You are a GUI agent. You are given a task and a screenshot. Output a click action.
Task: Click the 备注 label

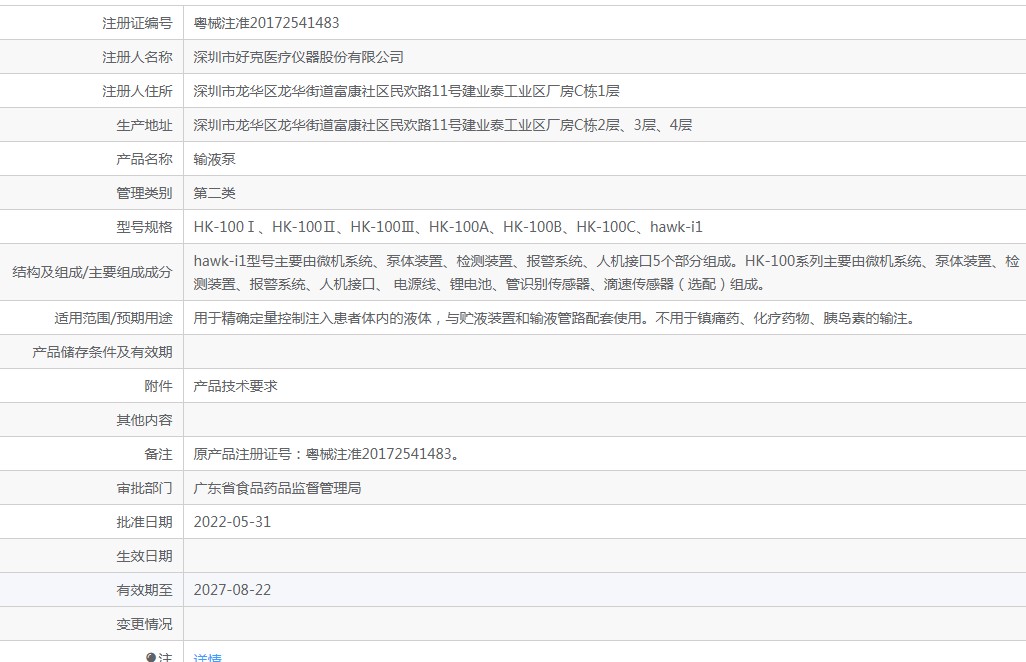pos(158,454)
